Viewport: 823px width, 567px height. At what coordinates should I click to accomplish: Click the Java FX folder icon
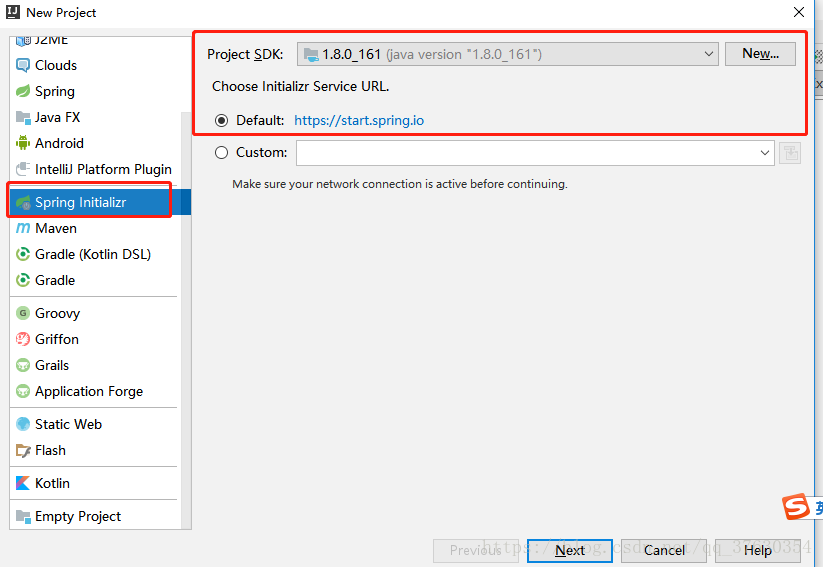23,117
